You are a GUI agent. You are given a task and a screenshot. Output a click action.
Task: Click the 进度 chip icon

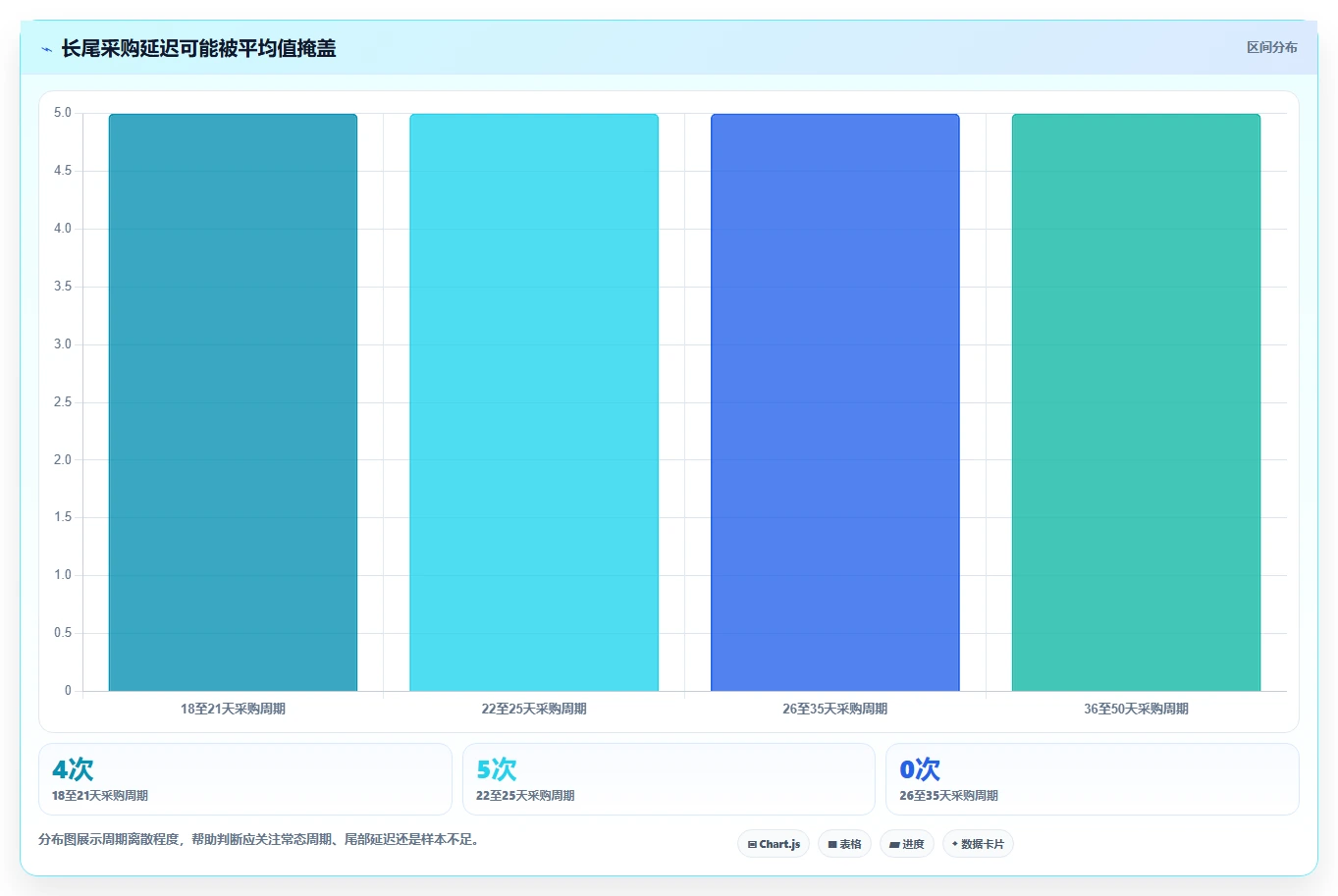(894, 844)
